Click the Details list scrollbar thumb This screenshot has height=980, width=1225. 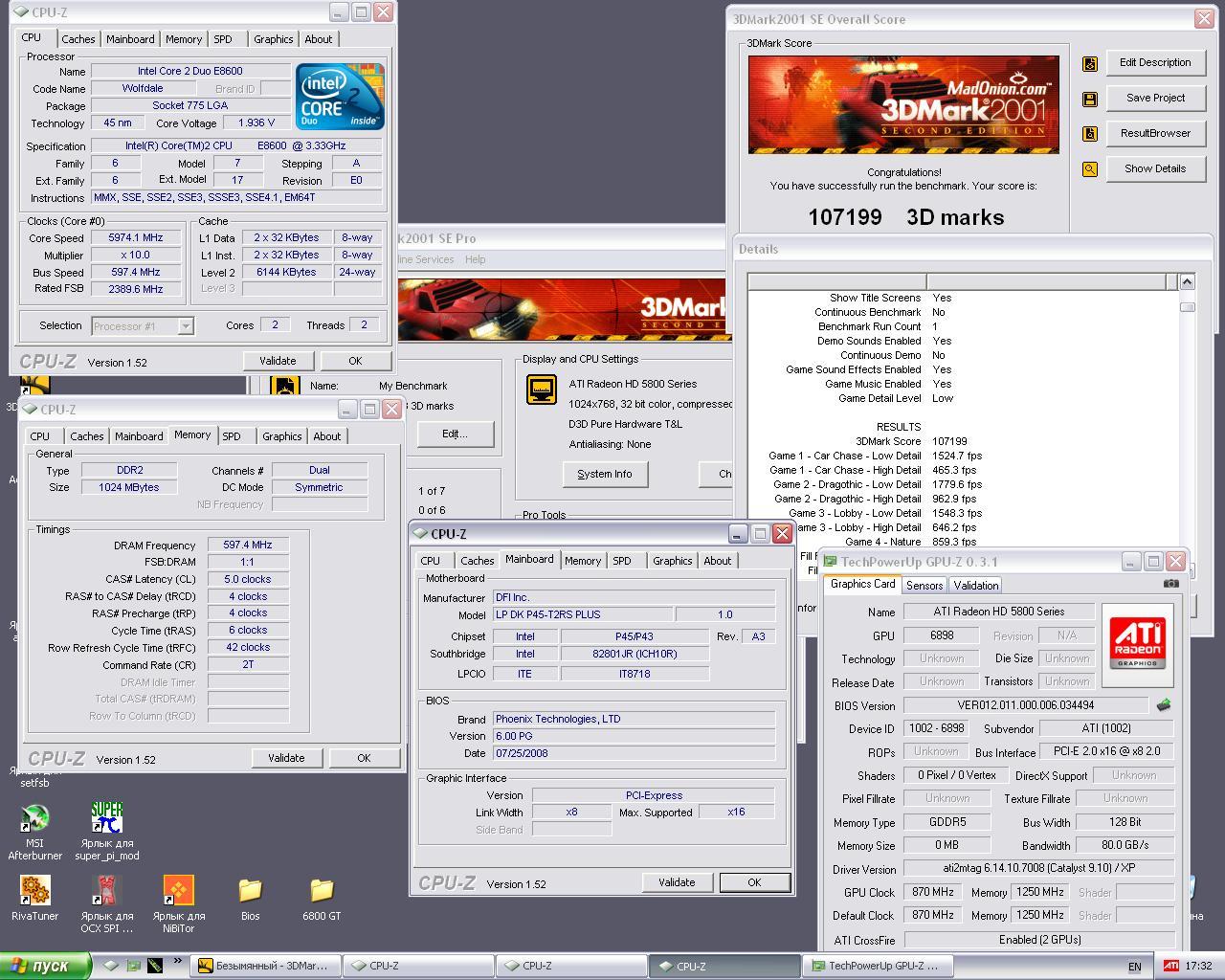click(1187, 307)
